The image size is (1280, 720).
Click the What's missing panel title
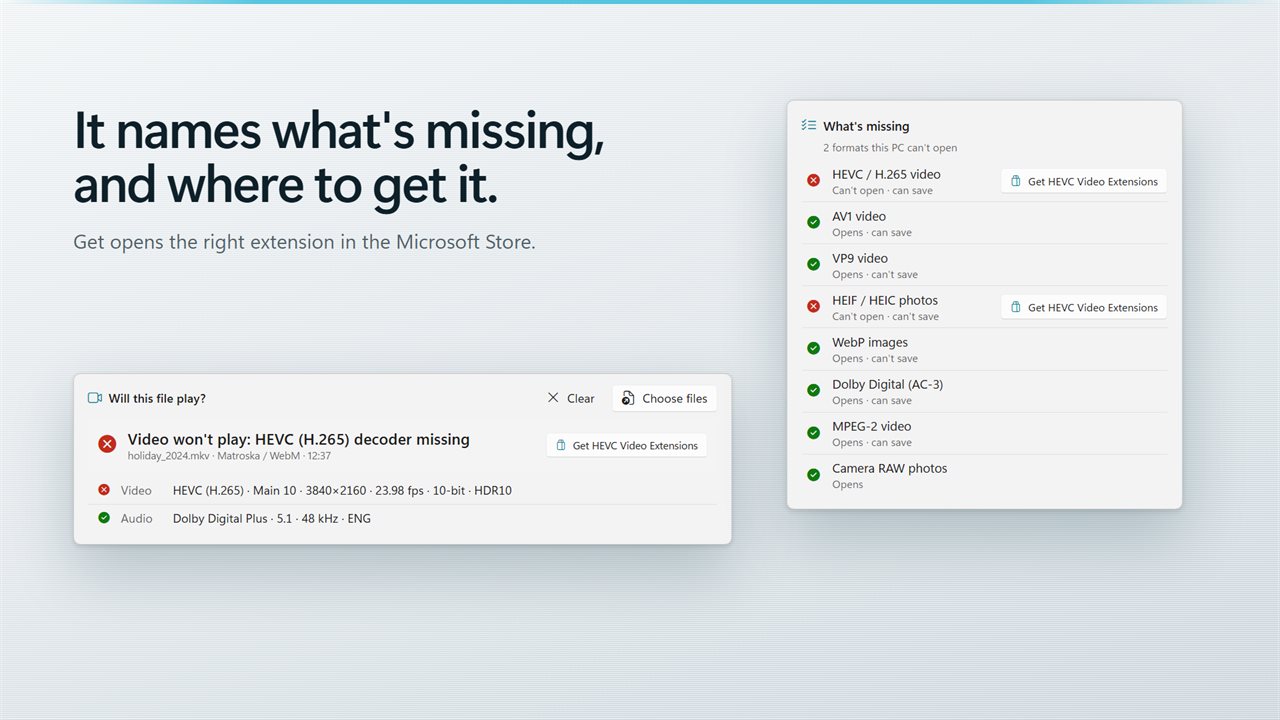coord(866,126)
